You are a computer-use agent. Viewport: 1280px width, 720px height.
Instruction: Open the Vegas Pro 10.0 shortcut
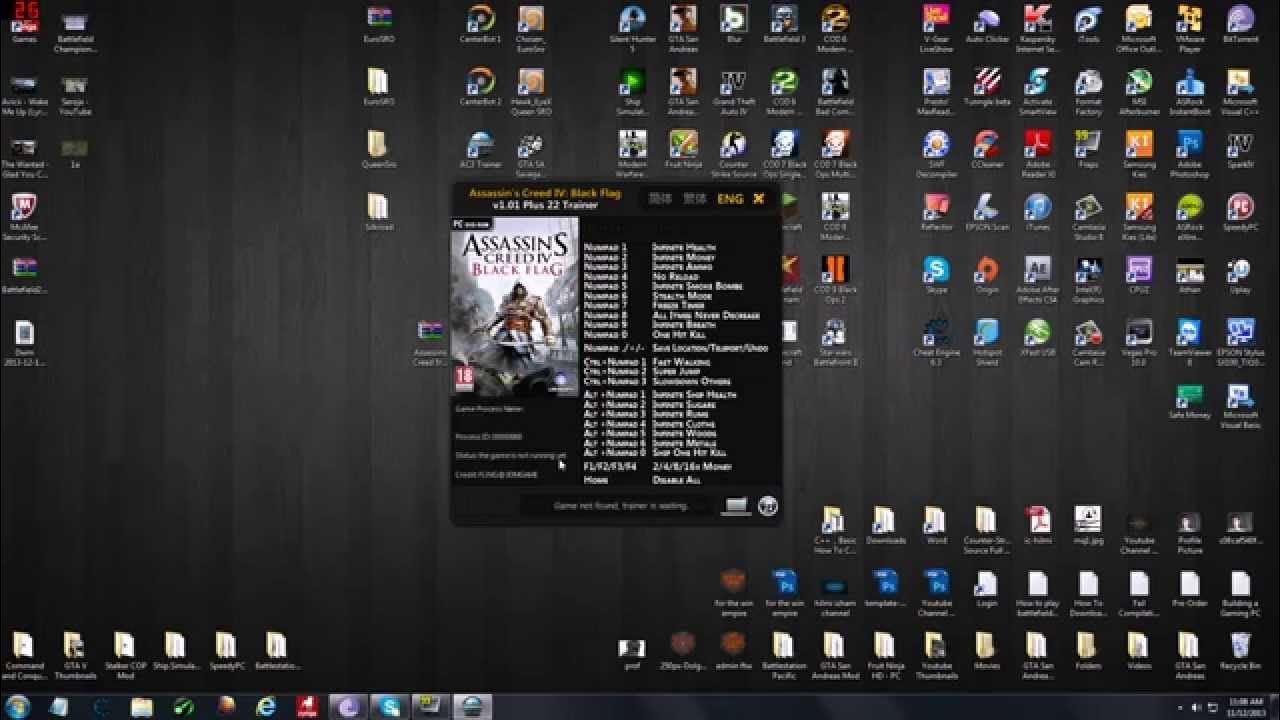(x=1139, y=342)
